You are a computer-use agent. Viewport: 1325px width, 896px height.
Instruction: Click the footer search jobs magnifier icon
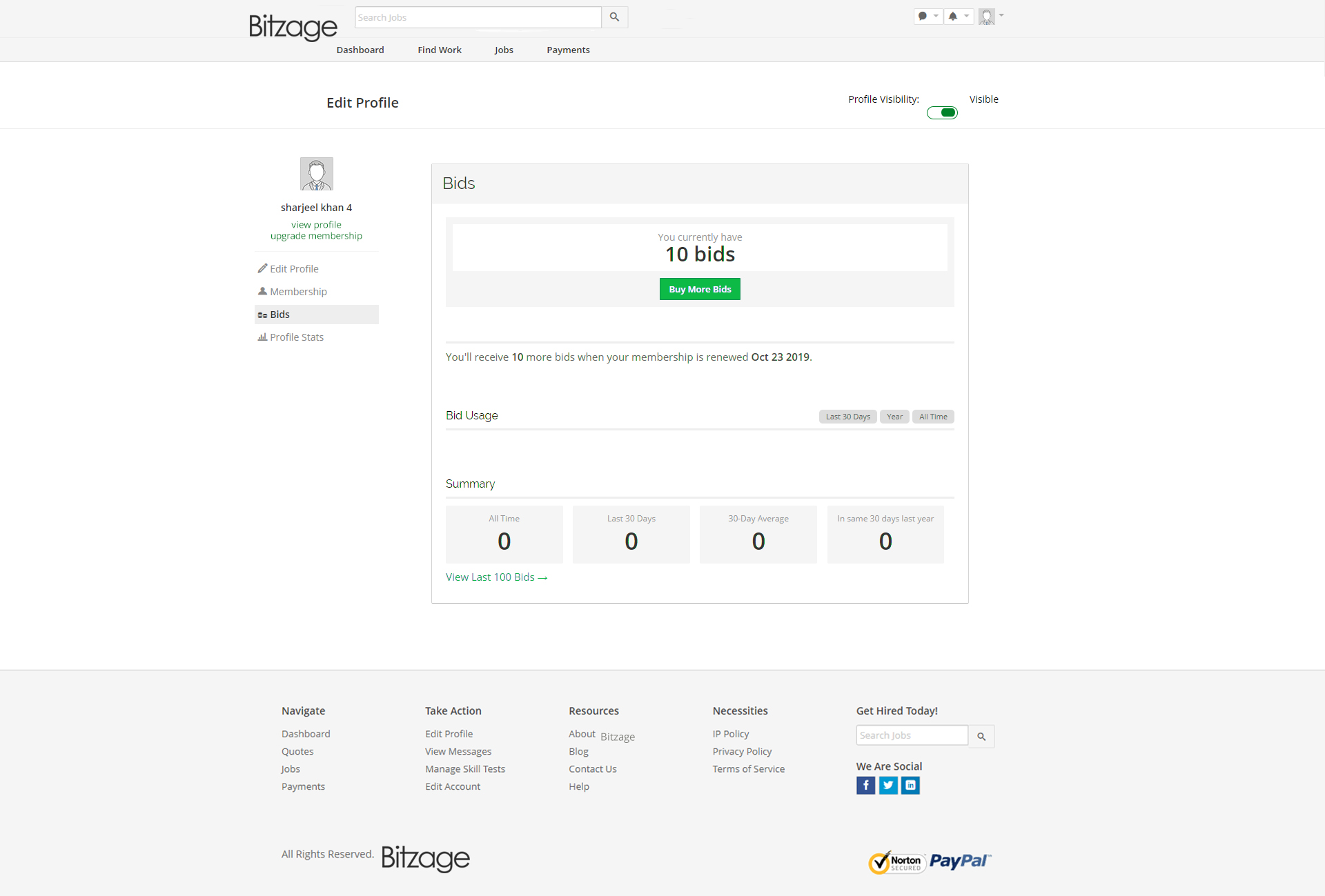click(x=981, y=736)
